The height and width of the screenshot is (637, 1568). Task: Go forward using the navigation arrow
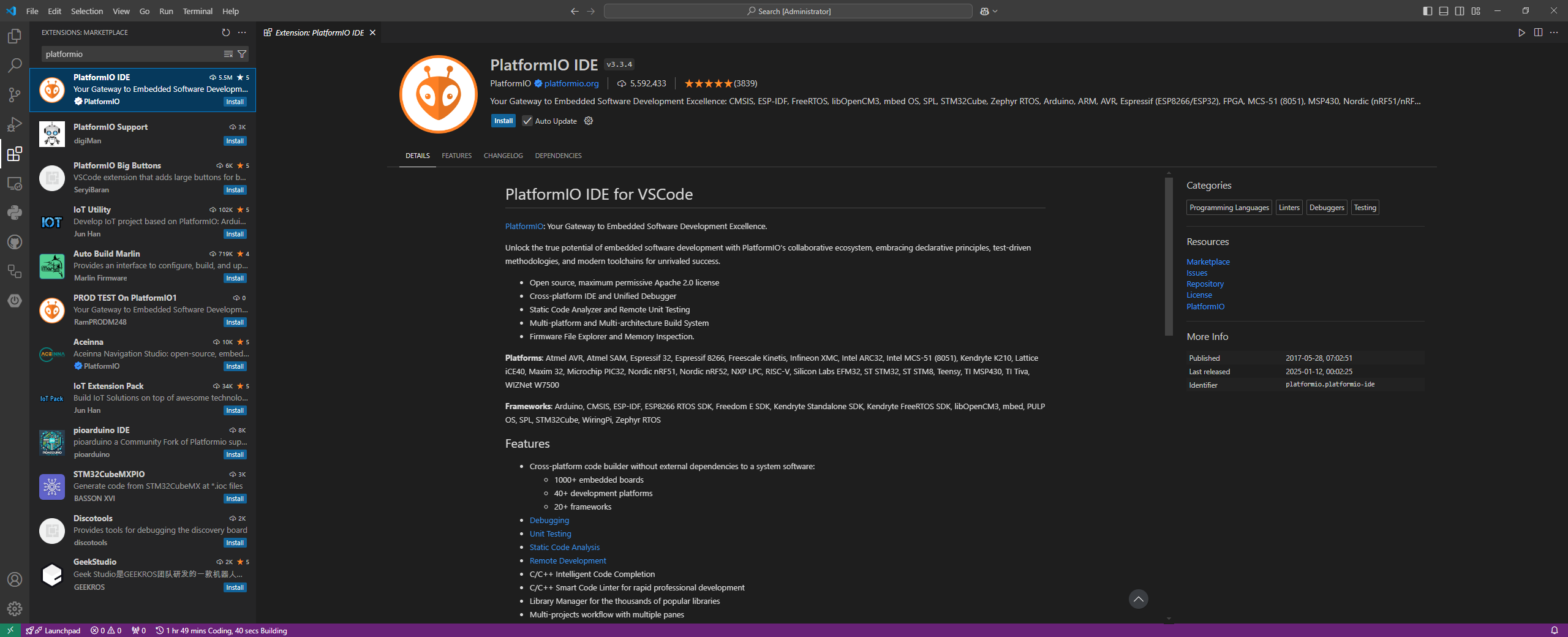[590, 11]
